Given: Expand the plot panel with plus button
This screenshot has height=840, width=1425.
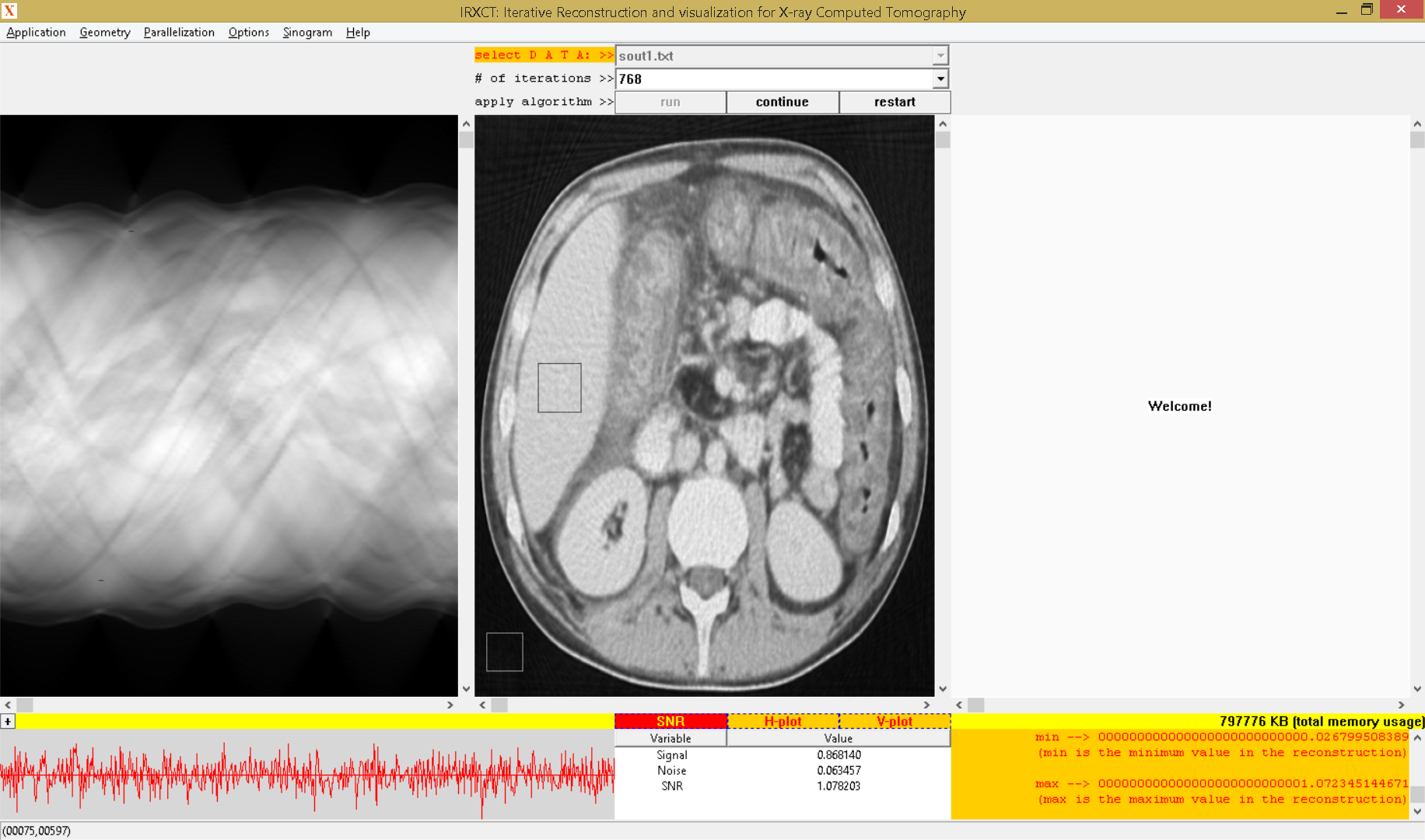Looking at the screenshot, I should pos(8,722).
